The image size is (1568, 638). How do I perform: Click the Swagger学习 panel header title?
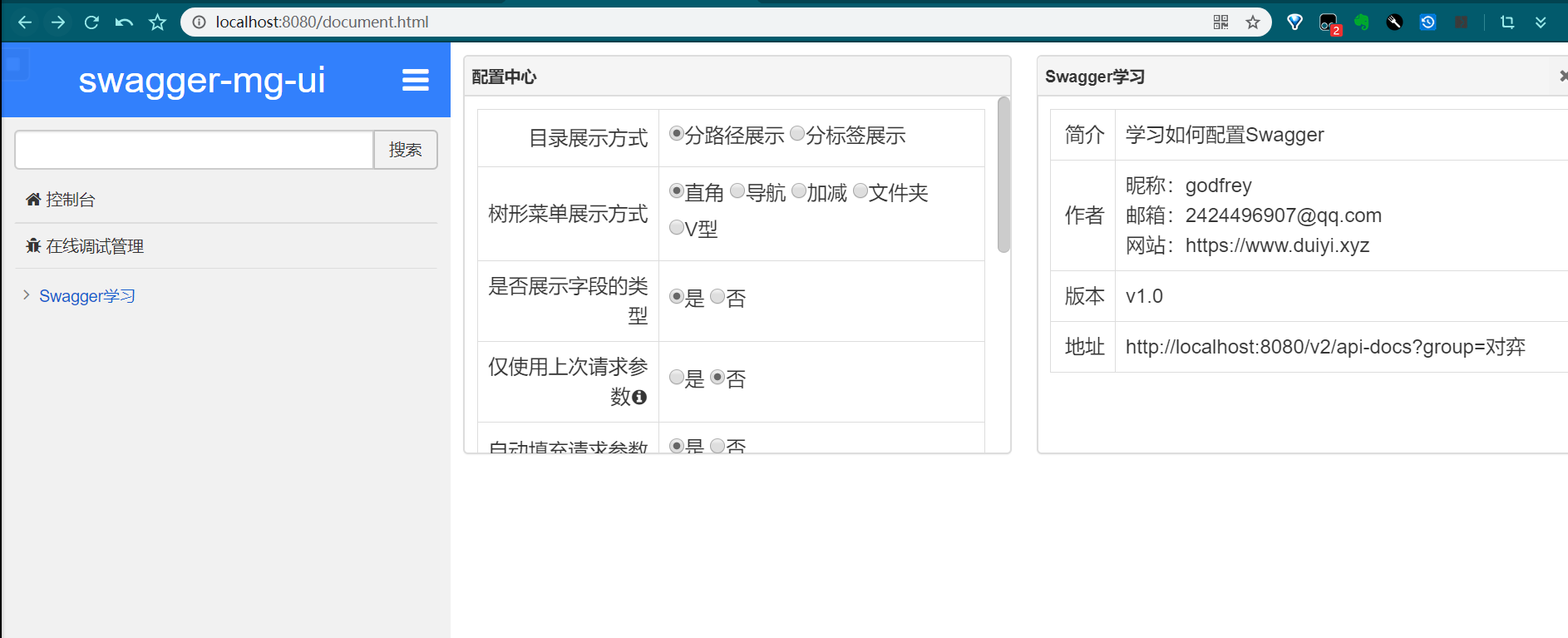[x=1095, y=77]
